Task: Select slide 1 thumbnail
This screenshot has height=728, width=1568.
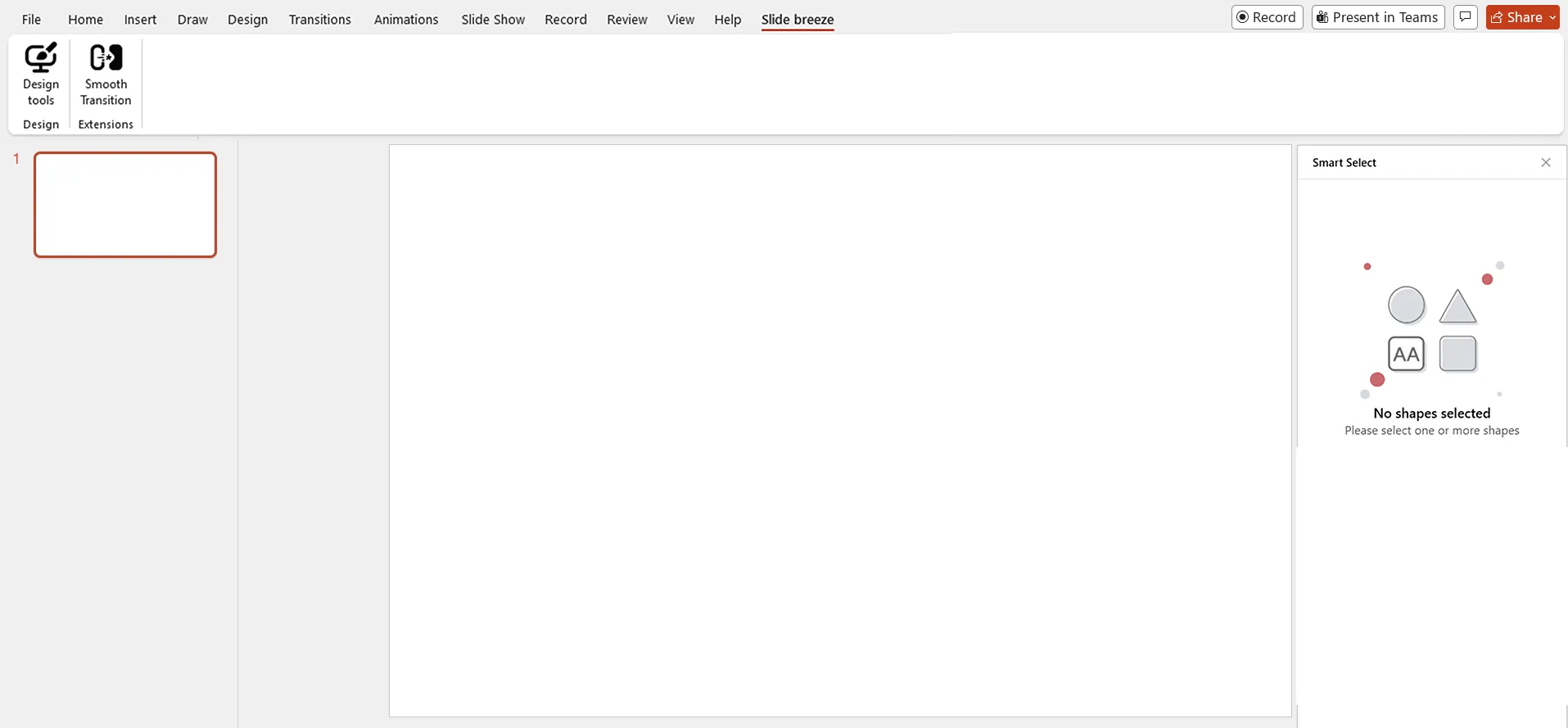Action: [x=125, y=205]
